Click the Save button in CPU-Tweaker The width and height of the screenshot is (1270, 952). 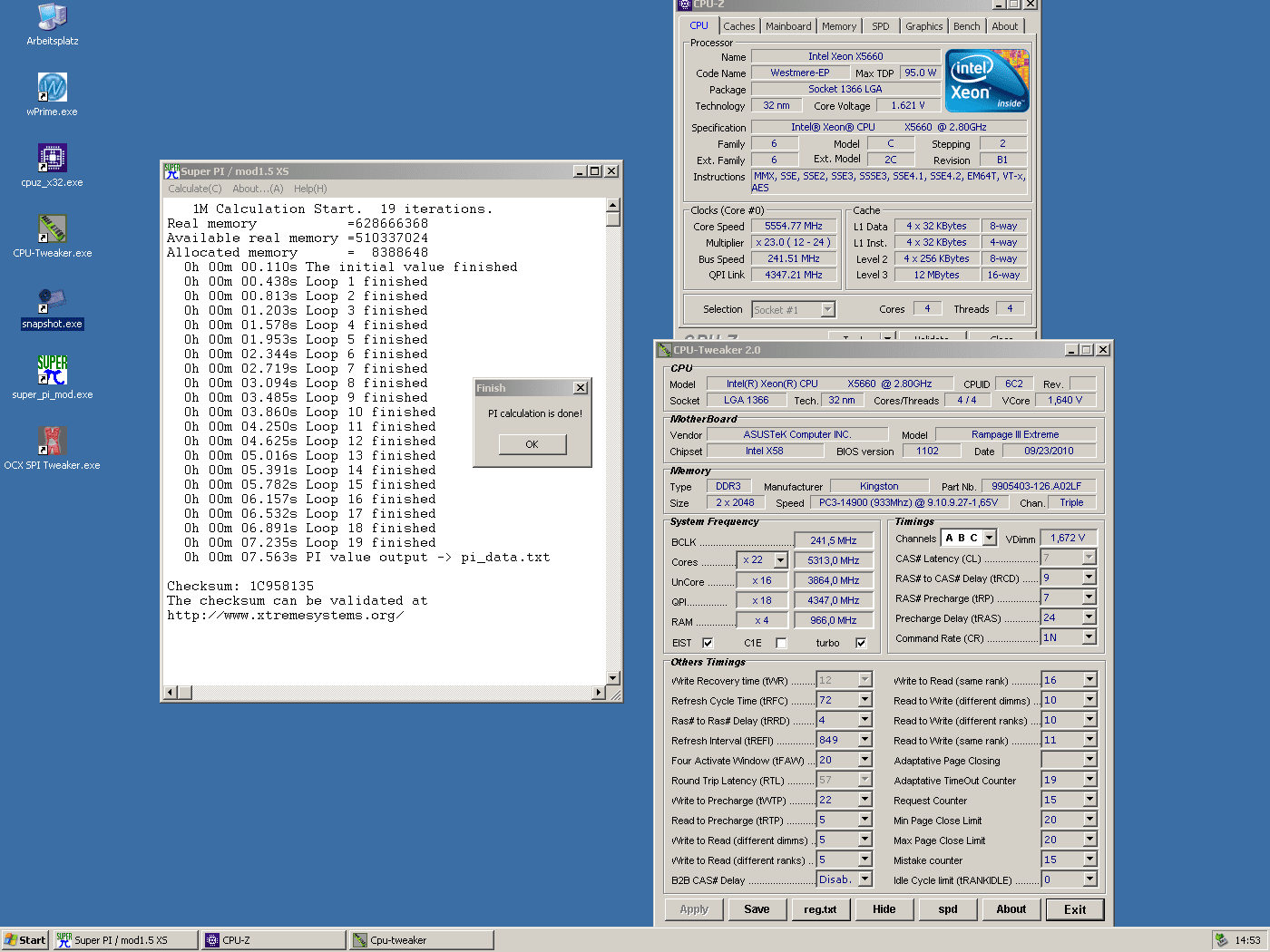[x=757, y=909]
